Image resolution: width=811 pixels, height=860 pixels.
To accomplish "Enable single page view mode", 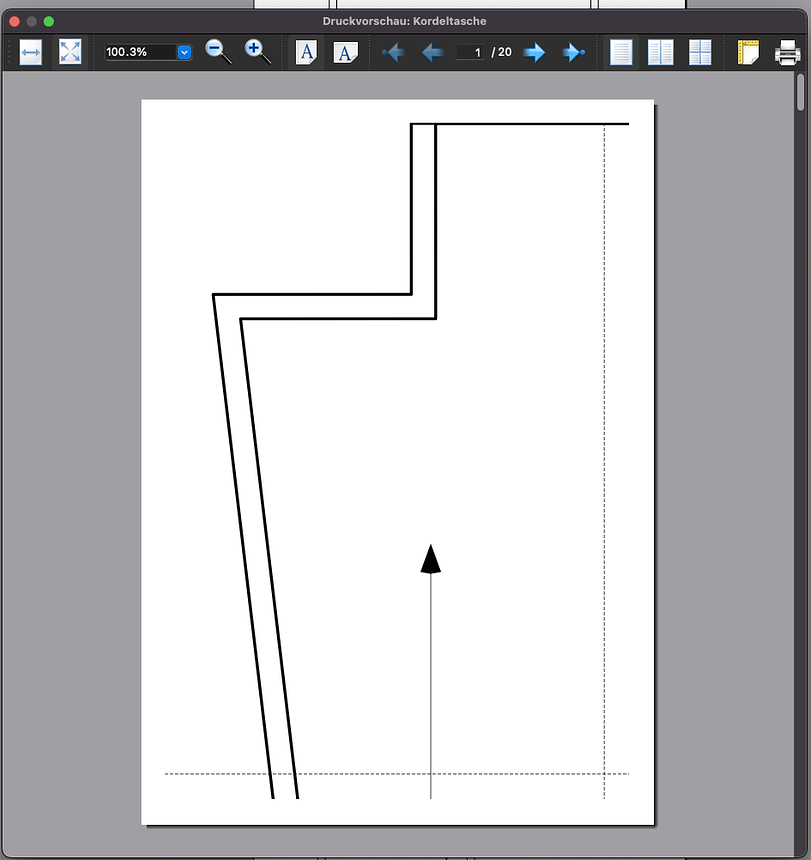I will [x=621, y=52].
